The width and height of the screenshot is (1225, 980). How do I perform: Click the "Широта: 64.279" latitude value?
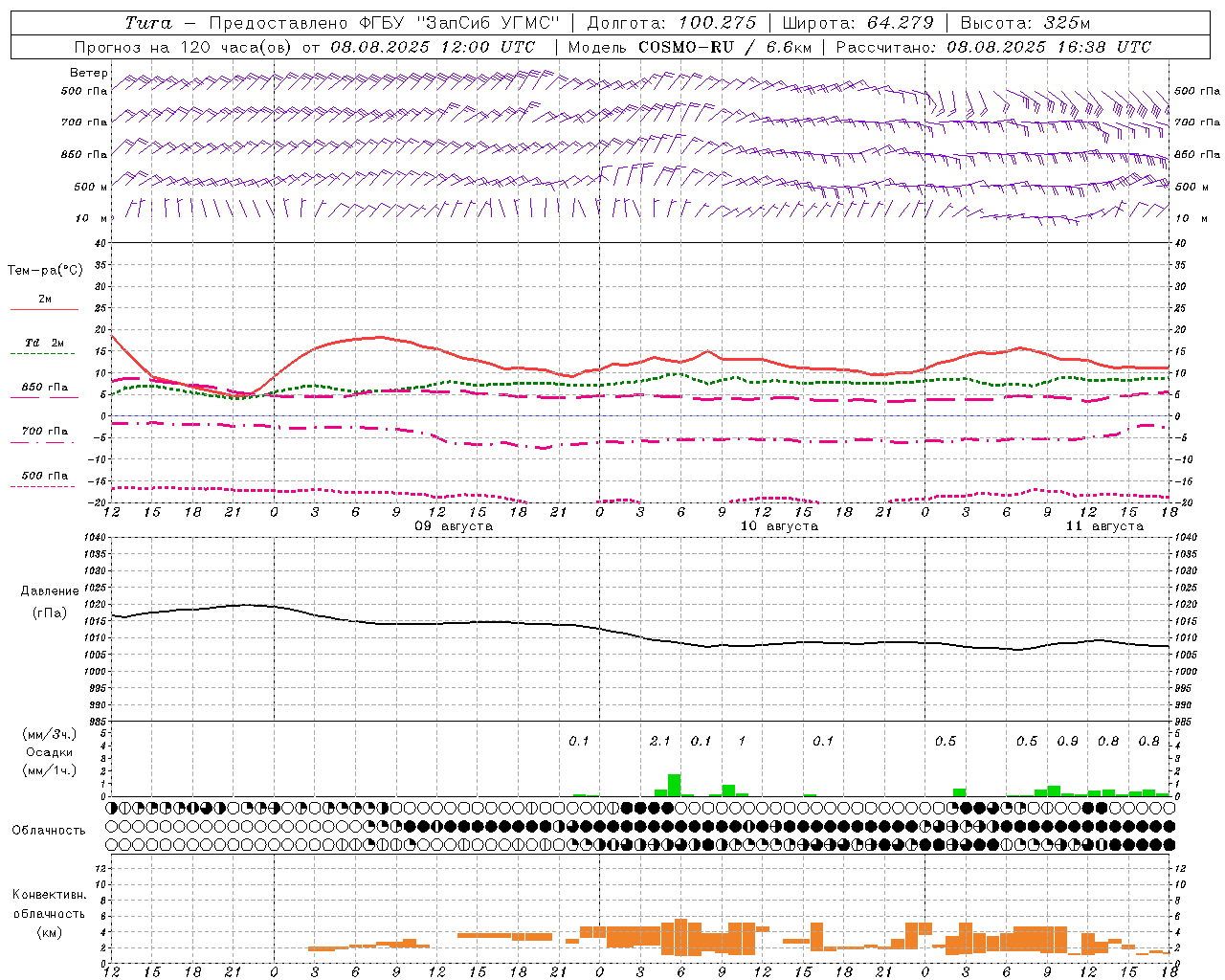tap(857, 23)
